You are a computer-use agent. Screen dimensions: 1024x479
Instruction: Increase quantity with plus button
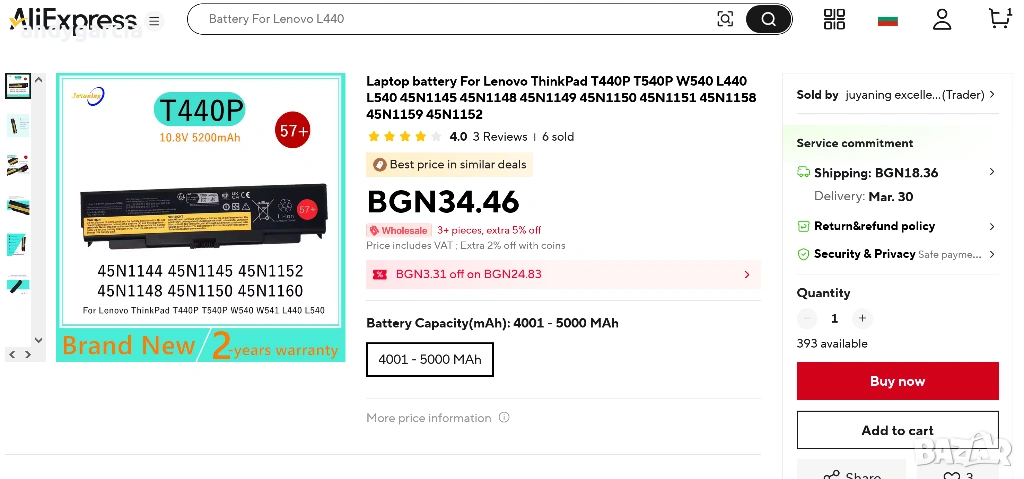862,319
